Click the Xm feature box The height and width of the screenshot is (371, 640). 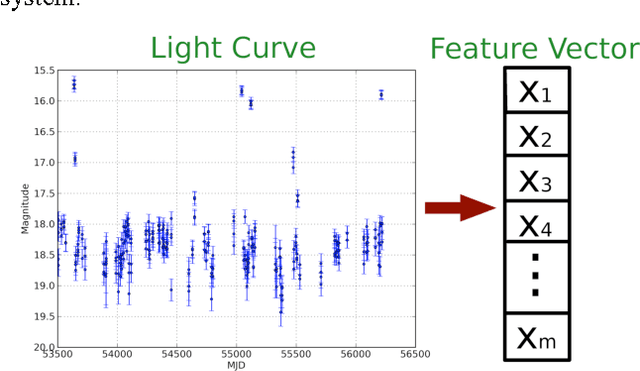tap(537, 337)
